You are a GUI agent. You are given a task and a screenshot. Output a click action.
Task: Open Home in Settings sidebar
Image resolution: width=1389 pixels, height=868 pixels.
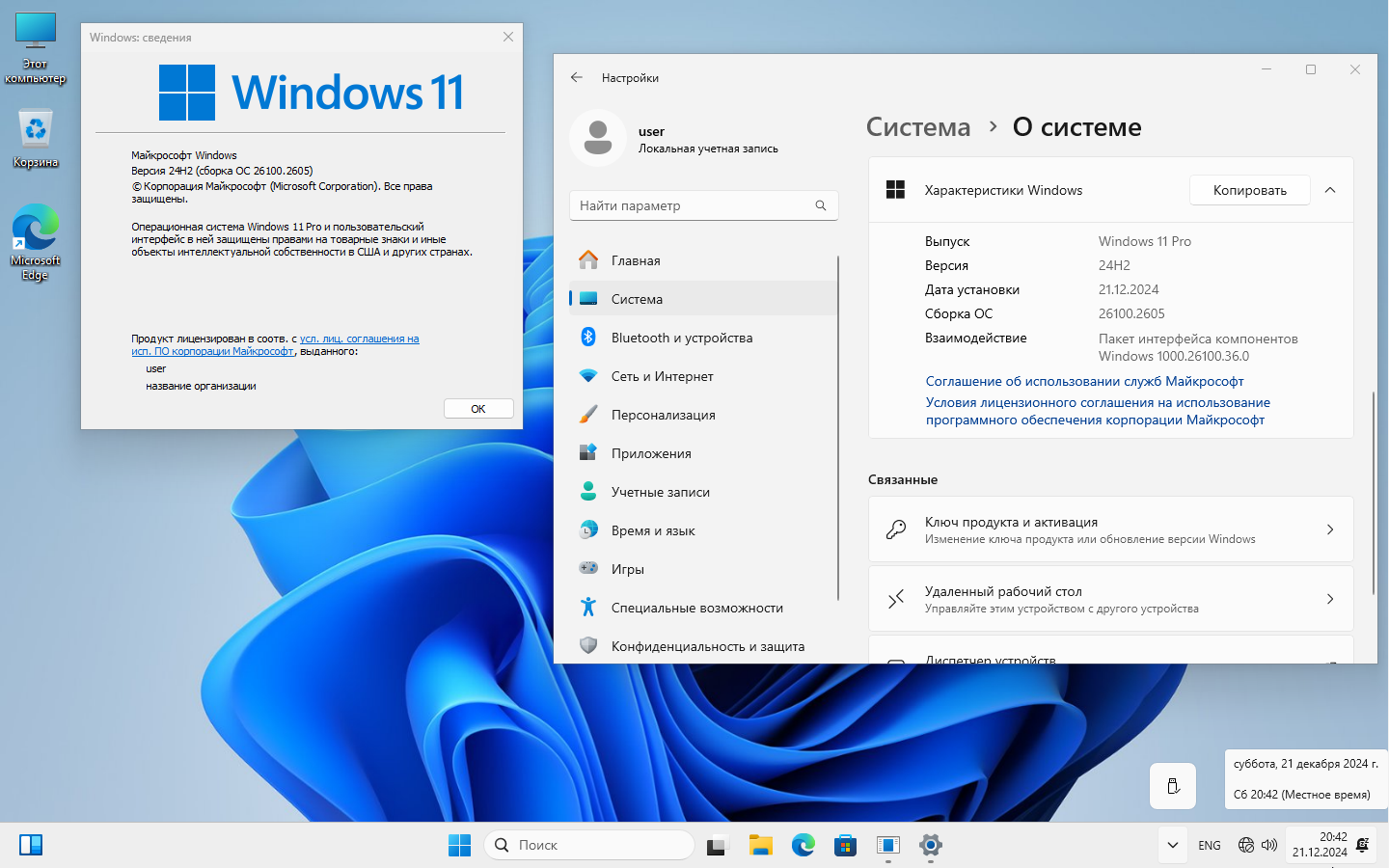(x=703, y=260)
